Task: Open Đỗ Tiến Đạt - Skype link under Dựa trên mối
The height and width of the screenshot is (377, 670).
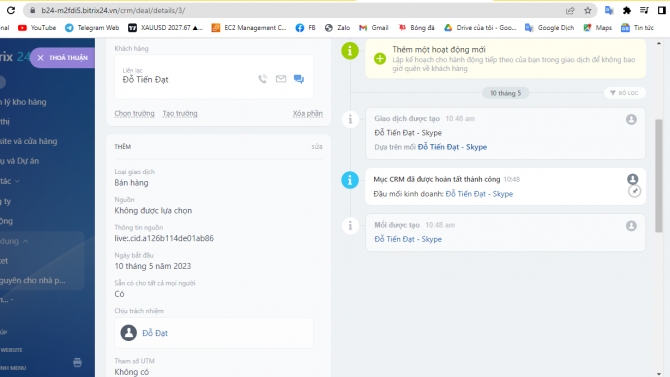Action: coord(452,147)
